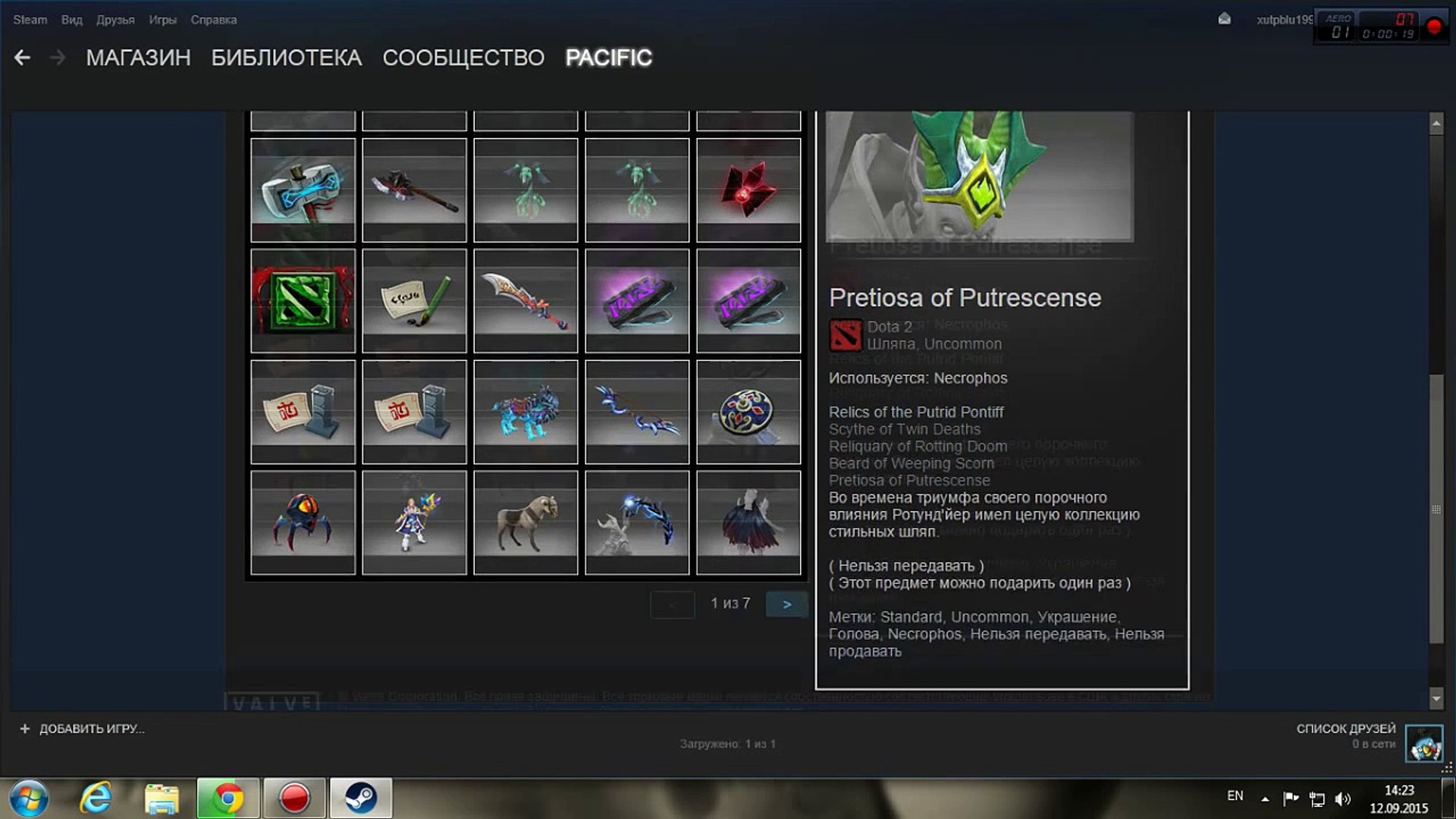Select the round ornate blue shield item
The height and width of the screenshot is (819, 1456).
pos(748,412)
